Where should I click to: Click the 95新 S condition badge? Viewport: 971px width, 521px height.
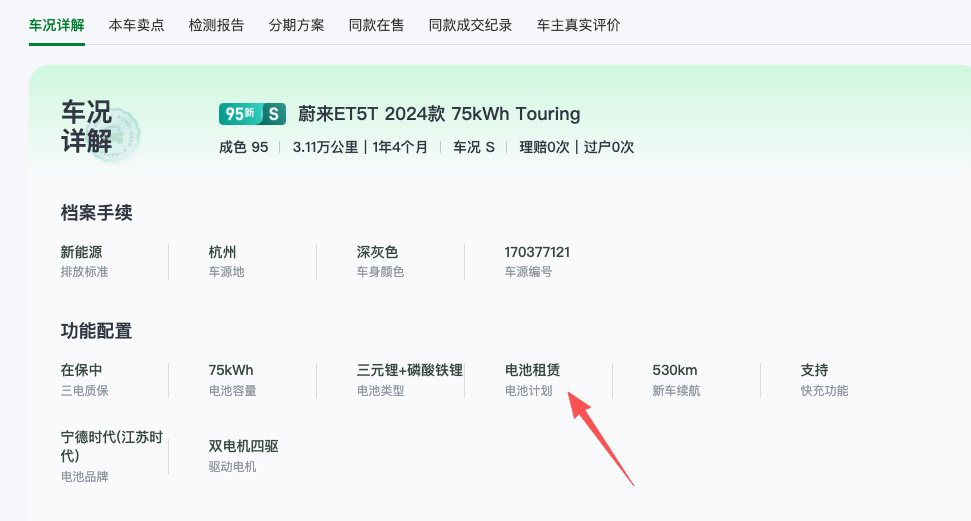[252, 114]
